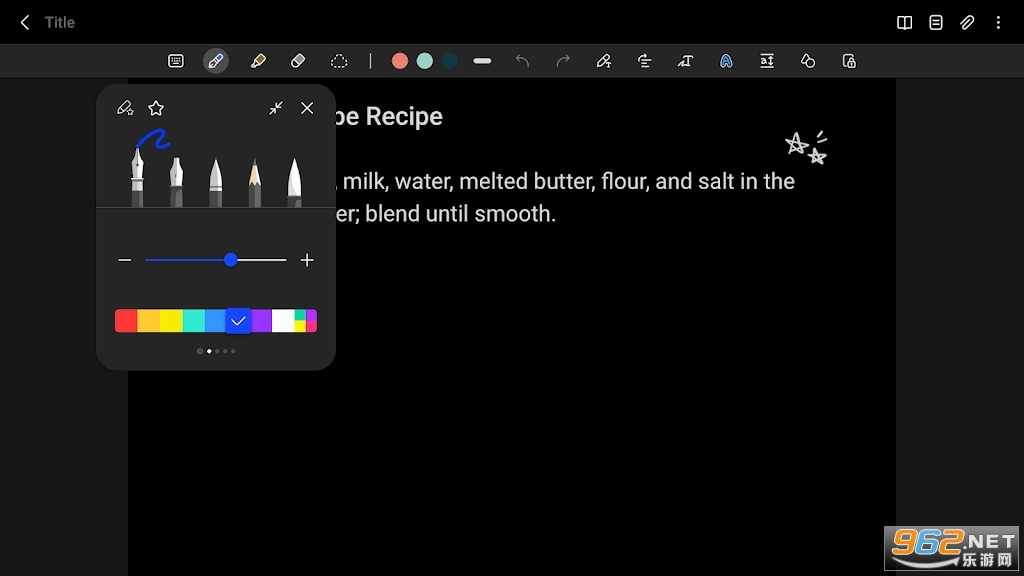The image size is (1024, 576).
Task: Undo the last stroke
Action: pos(522,61)
